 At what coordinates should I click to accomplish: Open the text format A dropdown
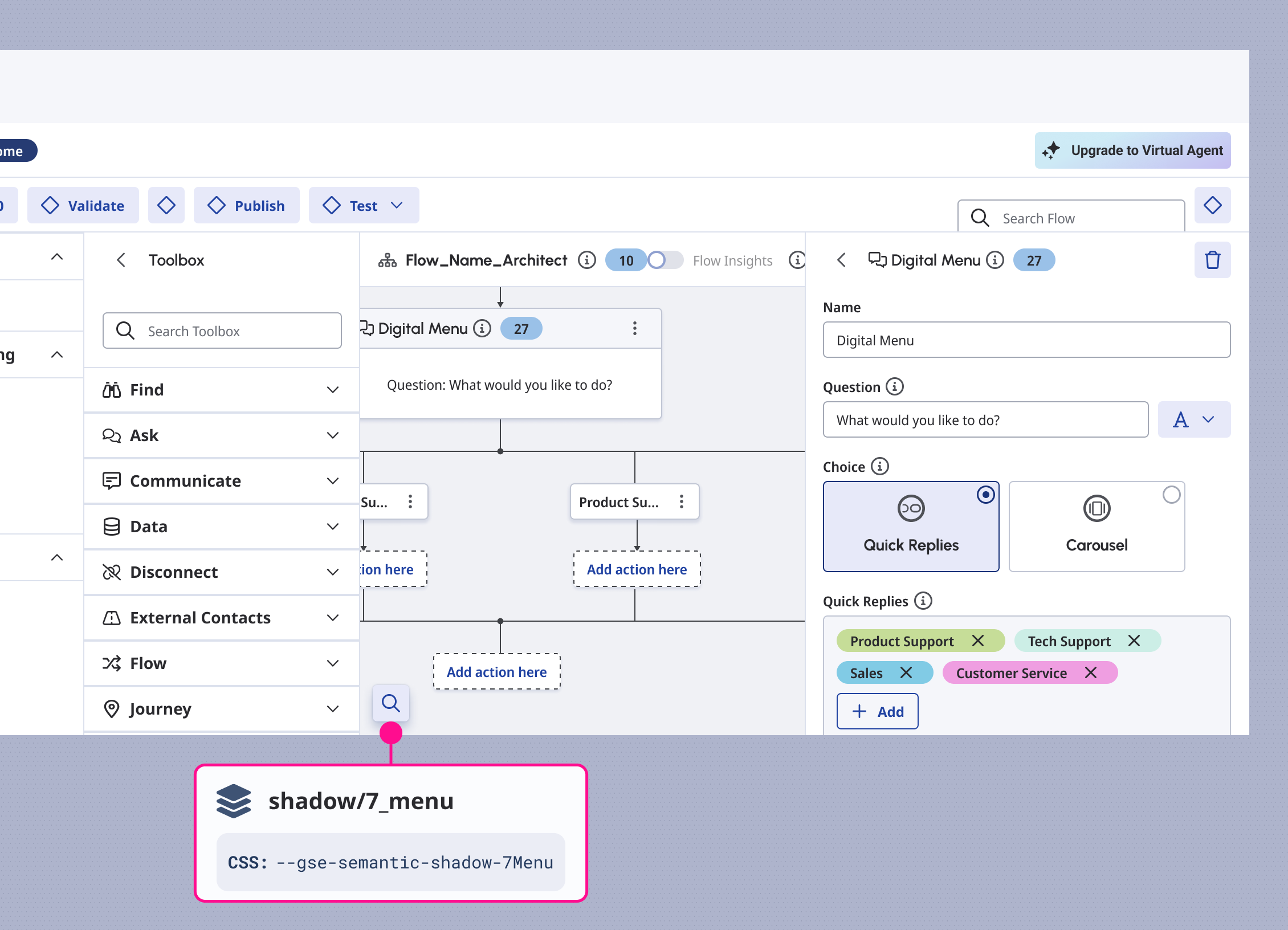coord(1193,419)
